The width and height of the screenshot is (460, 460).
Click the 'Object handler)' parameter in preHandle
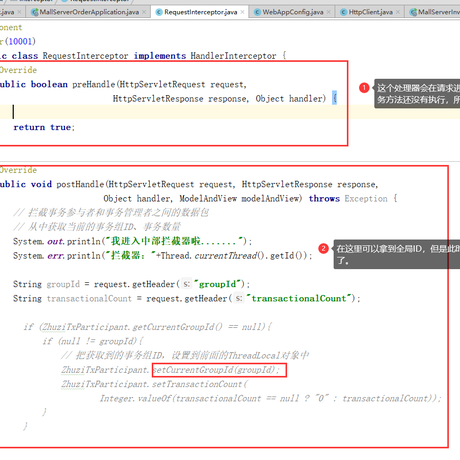291,99
